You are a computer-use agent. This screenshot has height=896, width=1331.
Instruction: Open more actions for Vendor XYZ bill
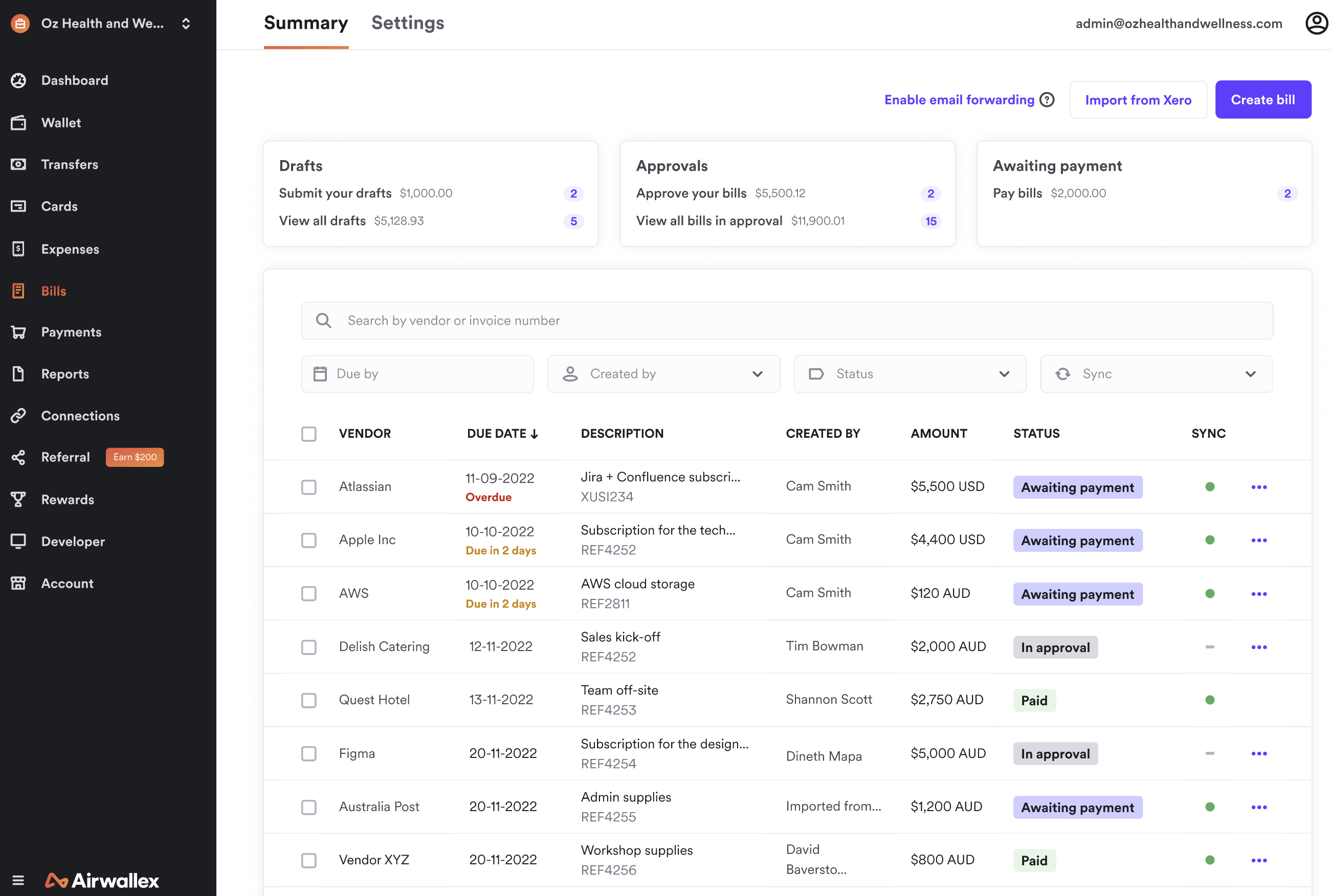click(x=1259, y=860)
